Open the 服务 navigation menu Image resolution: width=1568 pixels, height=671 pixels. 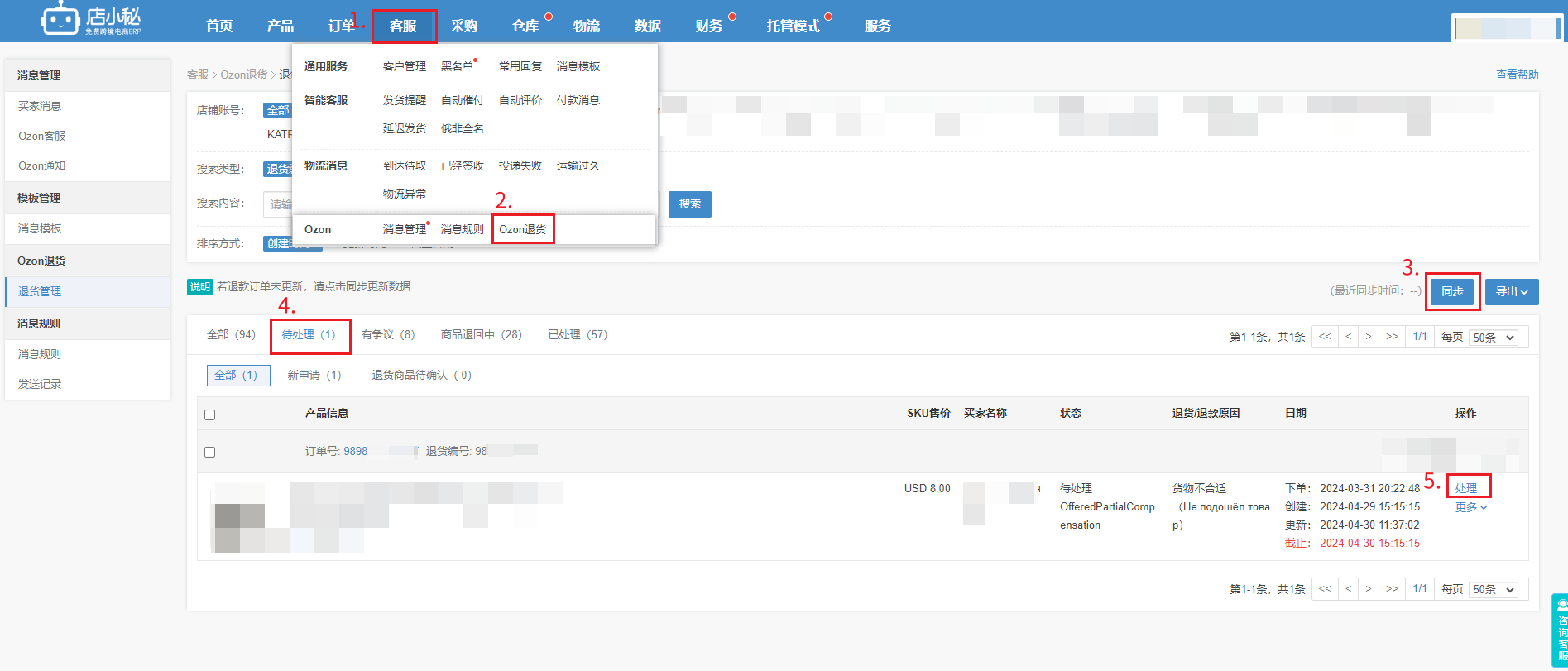[x=878, y=26]
